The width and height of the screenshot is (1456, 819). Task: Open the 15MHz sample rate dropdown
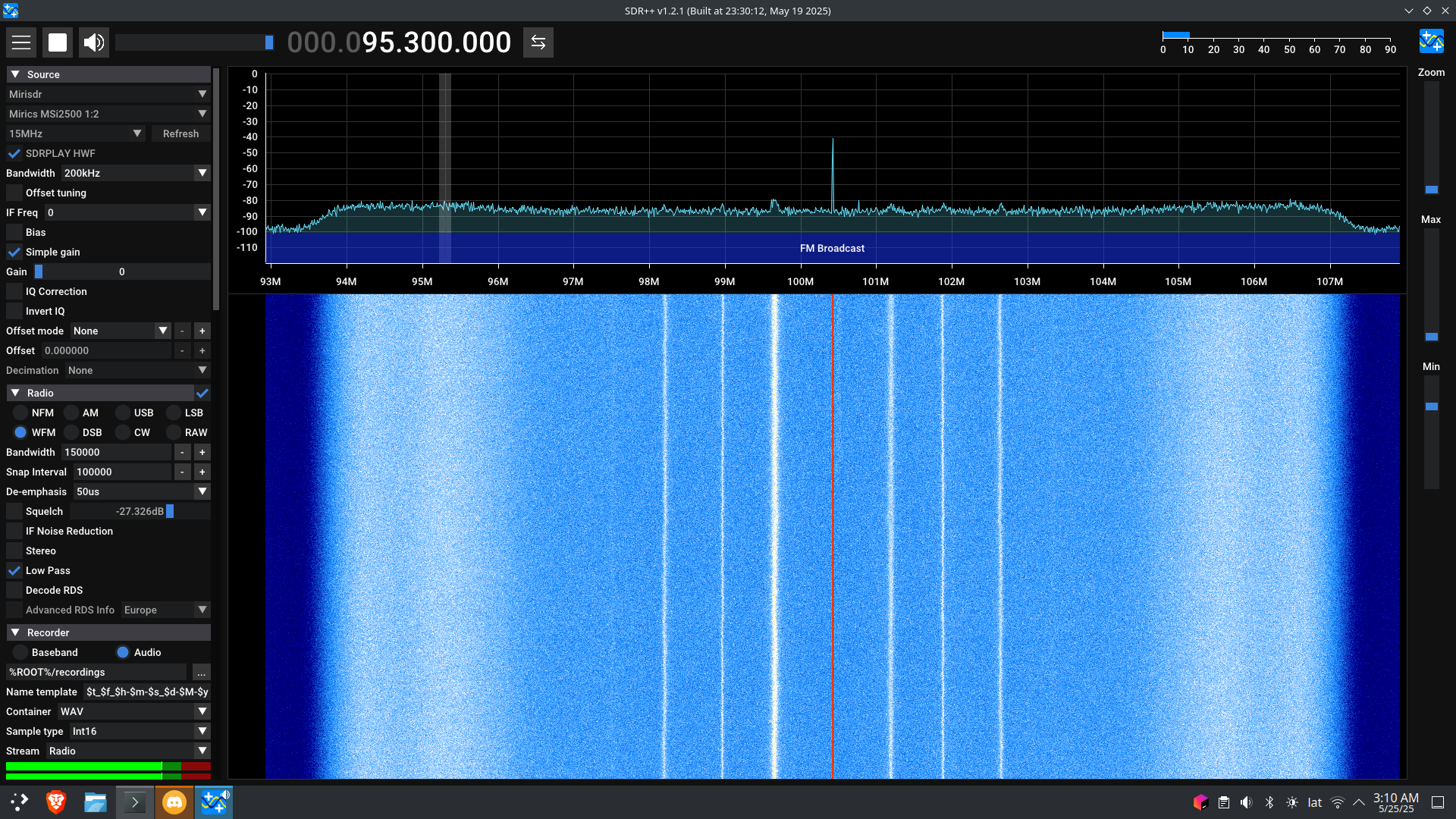(76, 133)
